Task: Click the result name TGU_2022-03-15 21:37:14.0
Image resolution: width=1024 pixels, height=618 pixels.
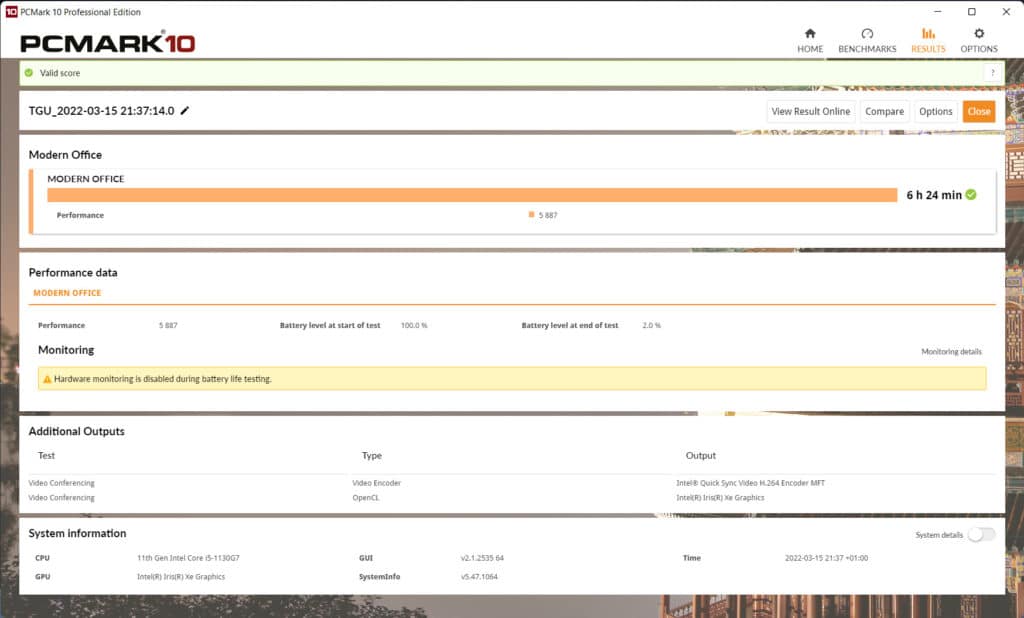Action: click(x=101, y=110)
